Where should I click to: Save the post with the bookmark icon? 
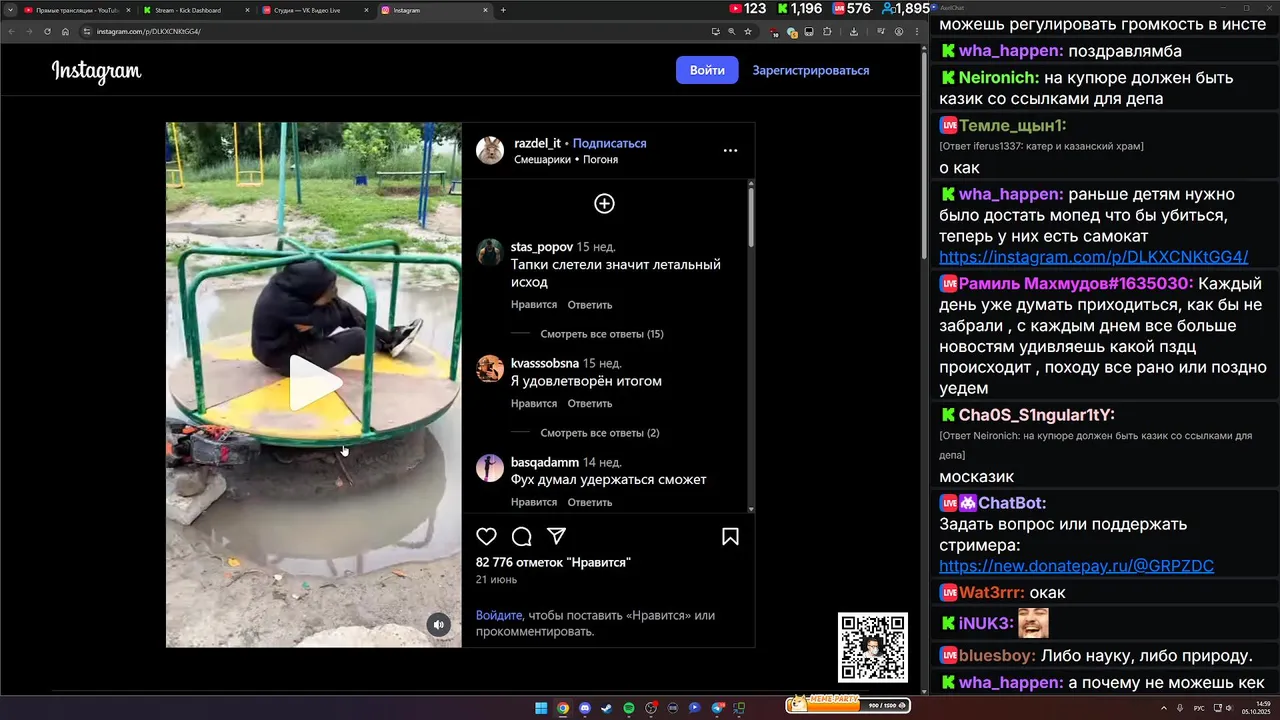pos(730,537)
